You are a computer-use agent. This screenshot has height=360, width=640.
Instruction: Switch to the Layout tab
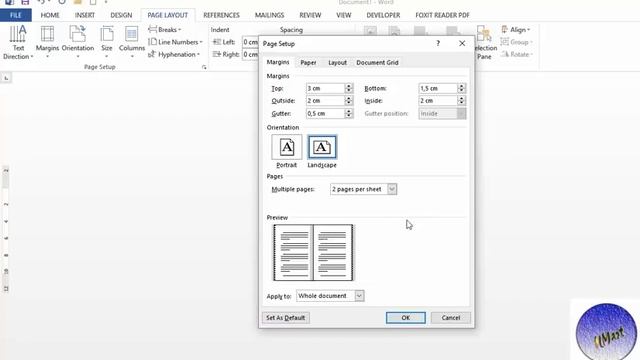(337, 62)
